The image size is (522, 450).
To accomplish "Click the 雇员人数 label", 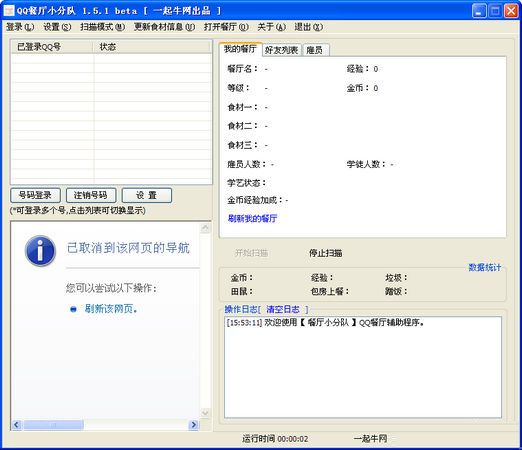I will pos(247,164).
